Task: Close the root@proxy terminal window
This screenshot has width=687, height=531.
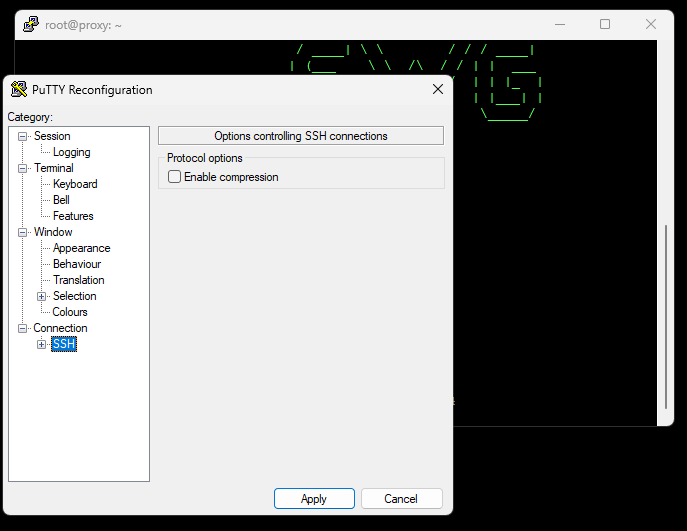Action: click(651, 25)
